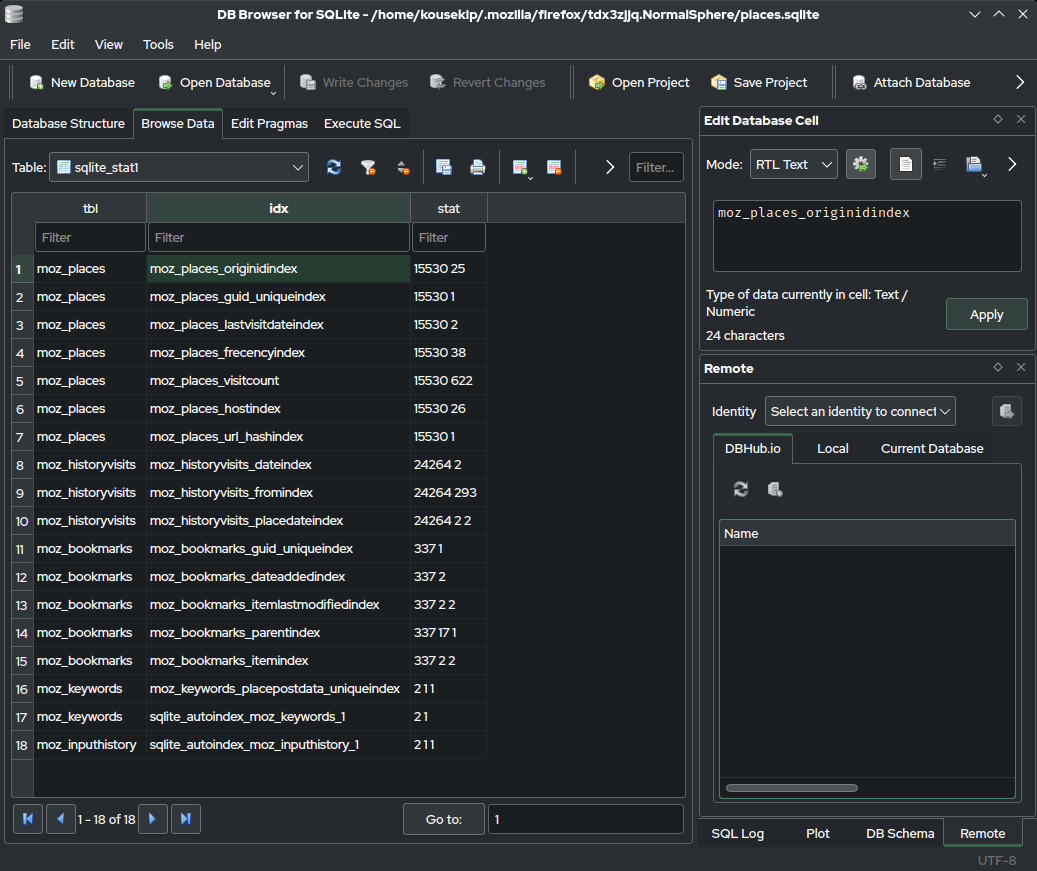
Task: Save the table as currently displayed
Action: [444, 167]
